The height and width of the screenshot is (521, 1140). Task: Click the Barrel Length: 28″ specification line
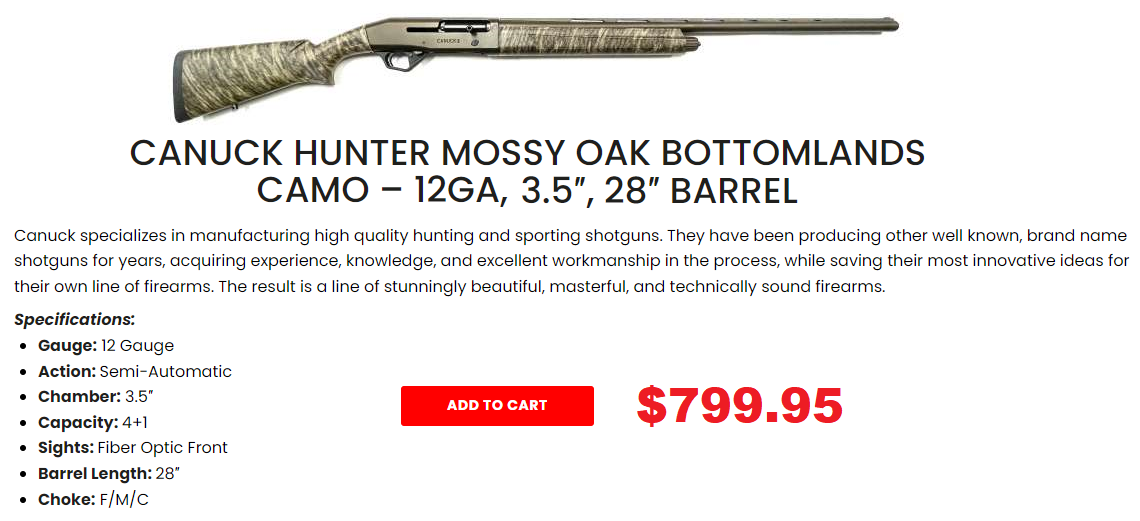tap(109, 474)
